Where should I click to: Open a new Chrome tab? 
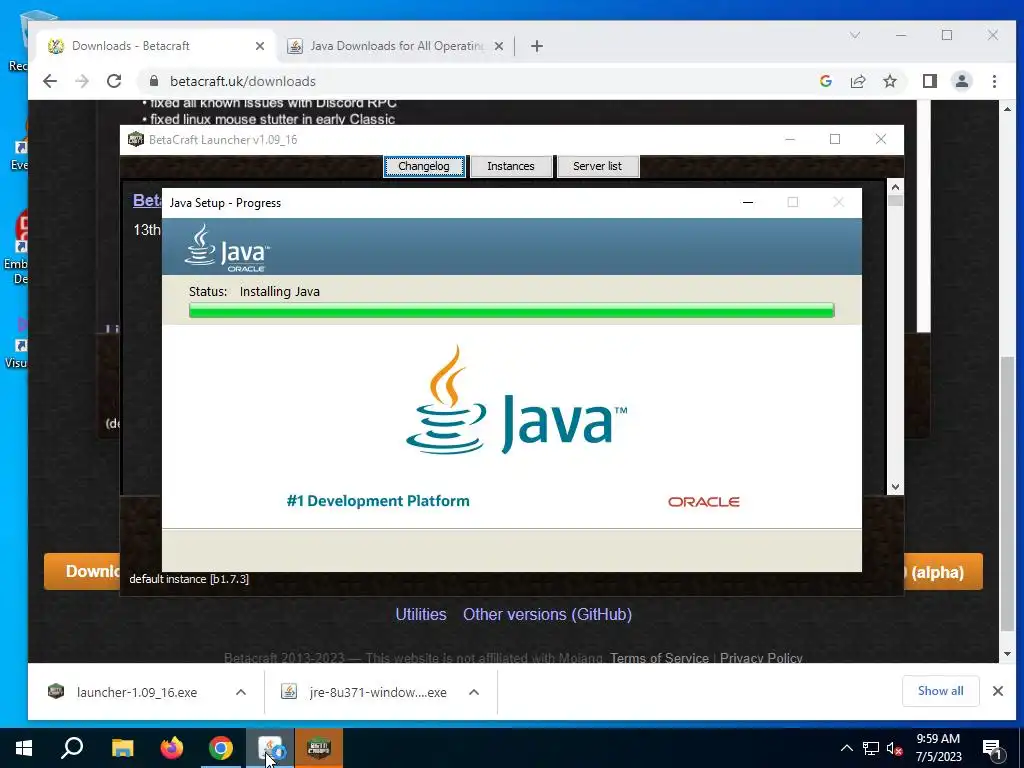[537, 46]
